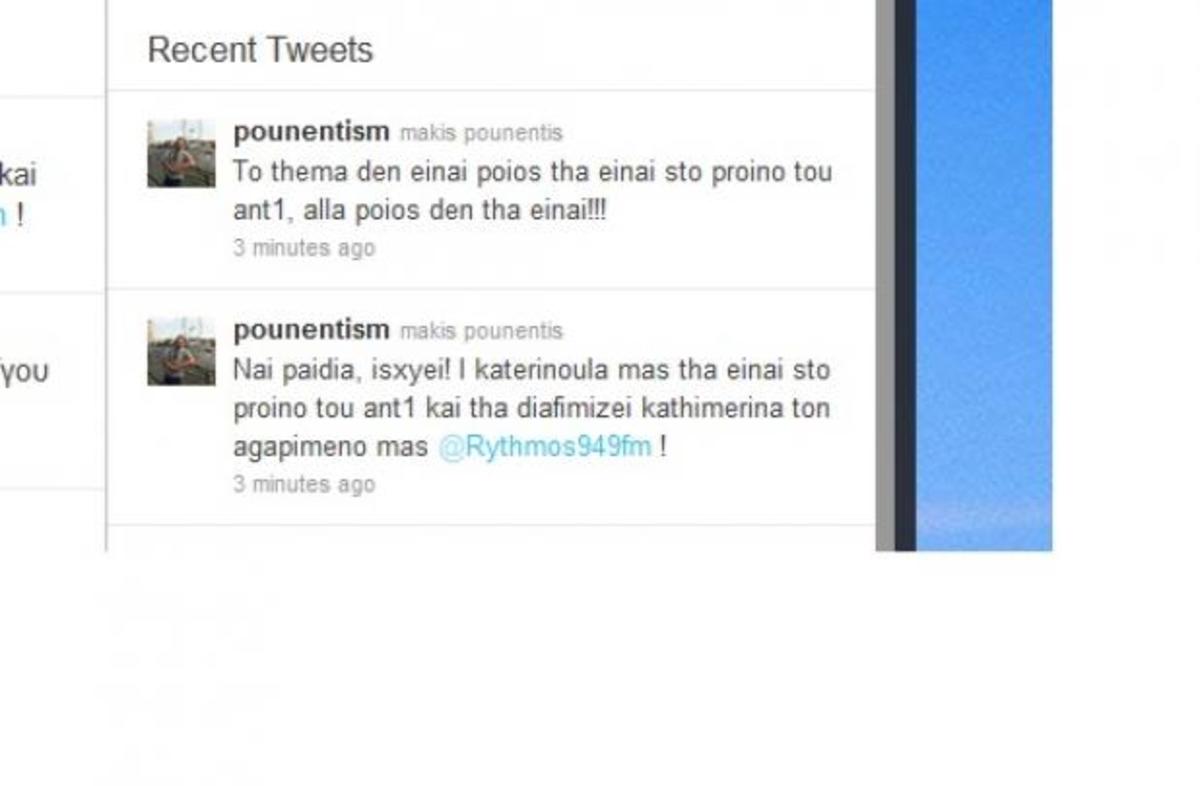Viewport: 1200px width, 786px height.
Task: Open the "3 minutes ago" timestamp under the Rythmos tweet
Action: click(x=304, y=485)
